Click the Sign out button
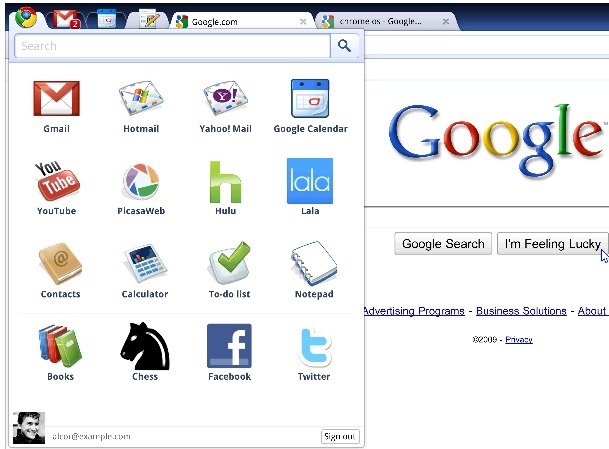 tap(340, 436)
